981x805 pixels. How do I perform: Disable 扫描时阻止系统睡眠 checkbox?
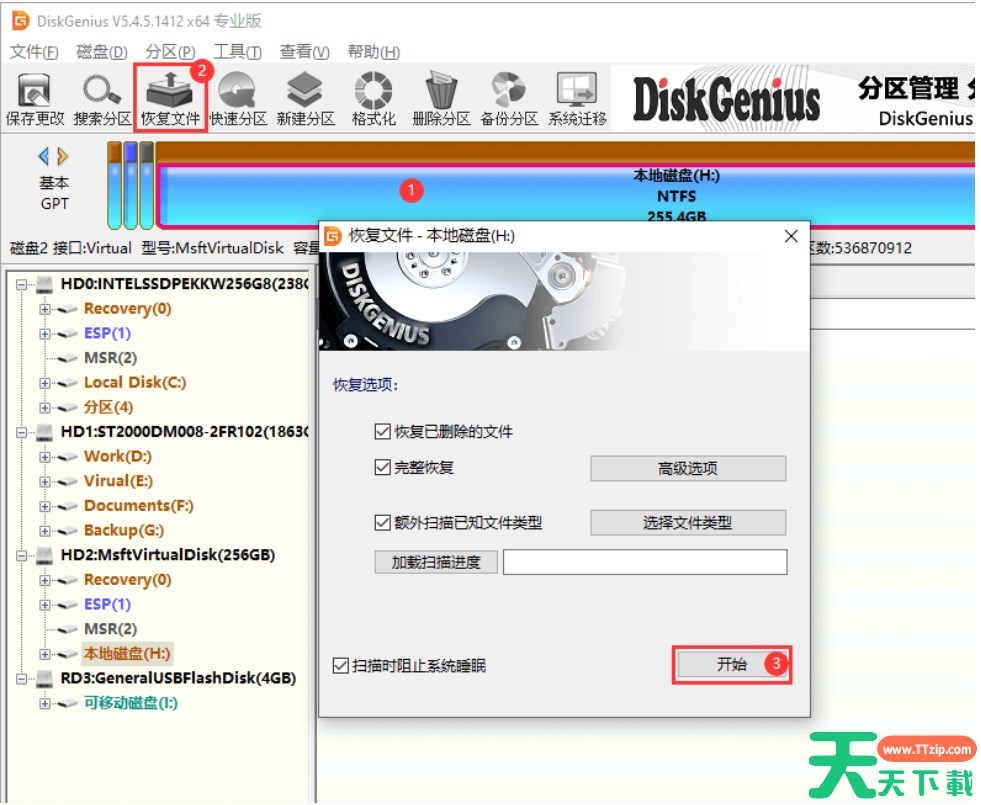pos(341,666)
